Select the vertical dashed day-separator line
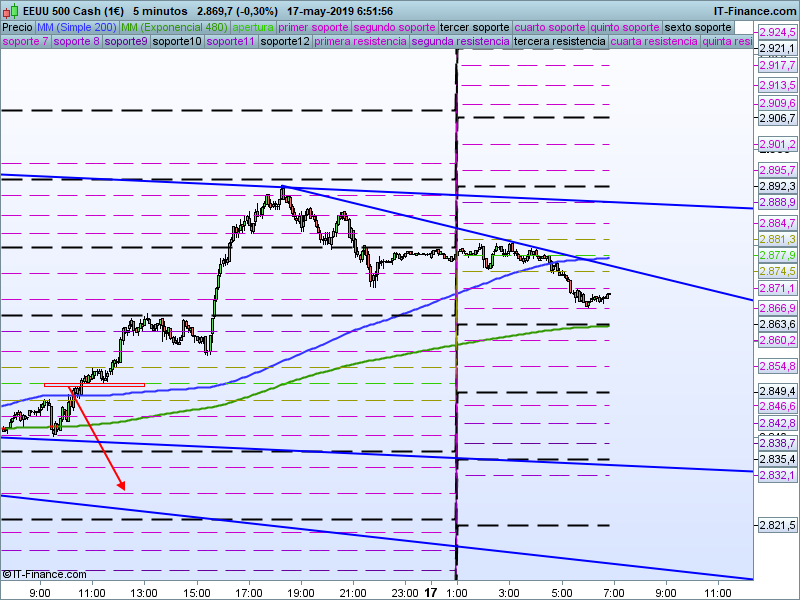This screenshot has height=600, width=800. [x=456, y=316]
